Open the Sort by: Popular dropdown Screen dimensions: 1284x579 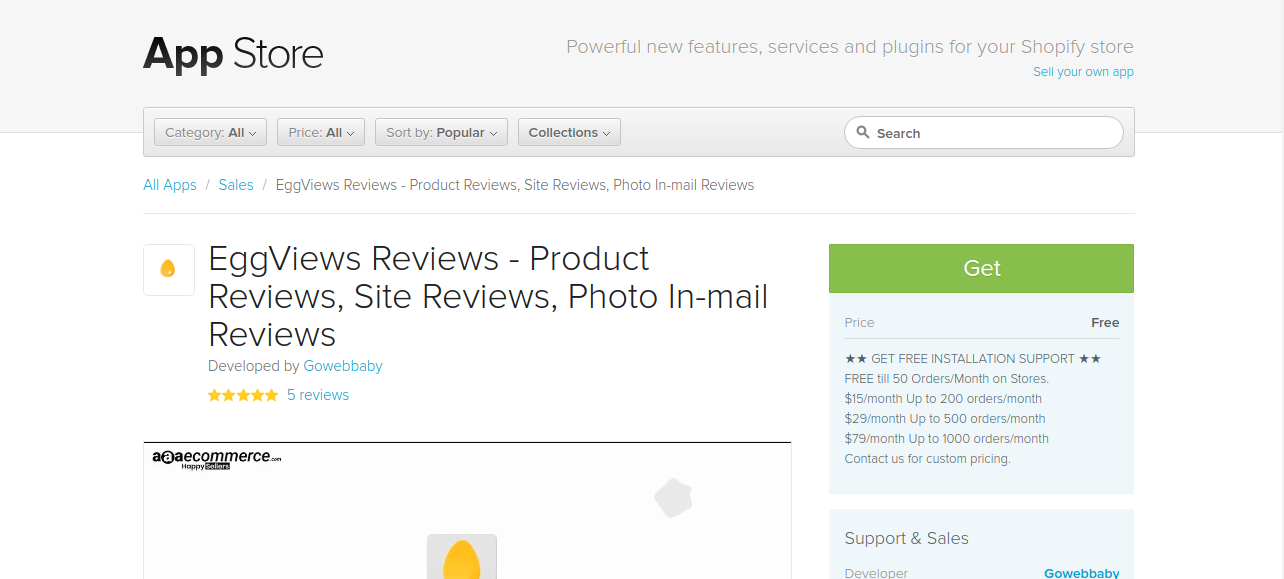click(441, 132)
